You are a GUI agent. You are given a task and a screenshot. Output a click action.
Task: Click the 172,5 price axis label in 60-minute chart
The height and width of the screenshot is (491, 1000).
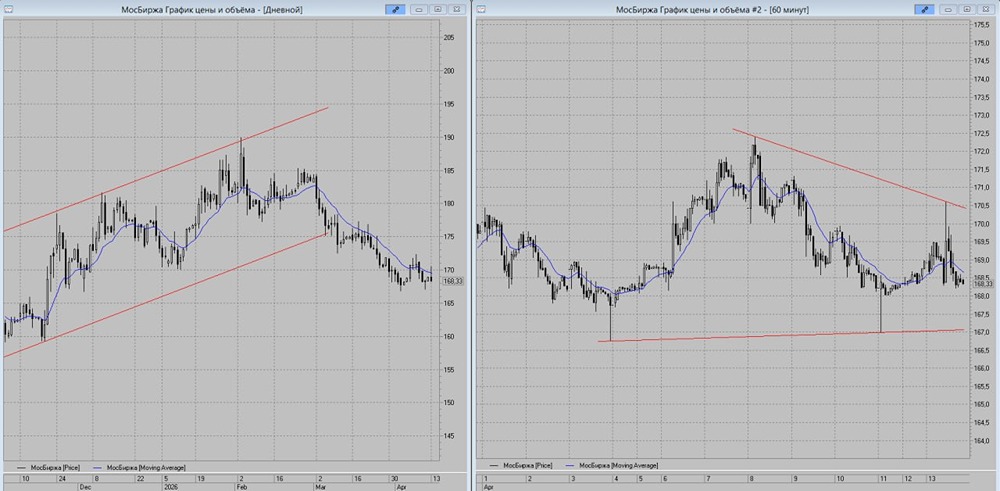click(x=981, y=133)
